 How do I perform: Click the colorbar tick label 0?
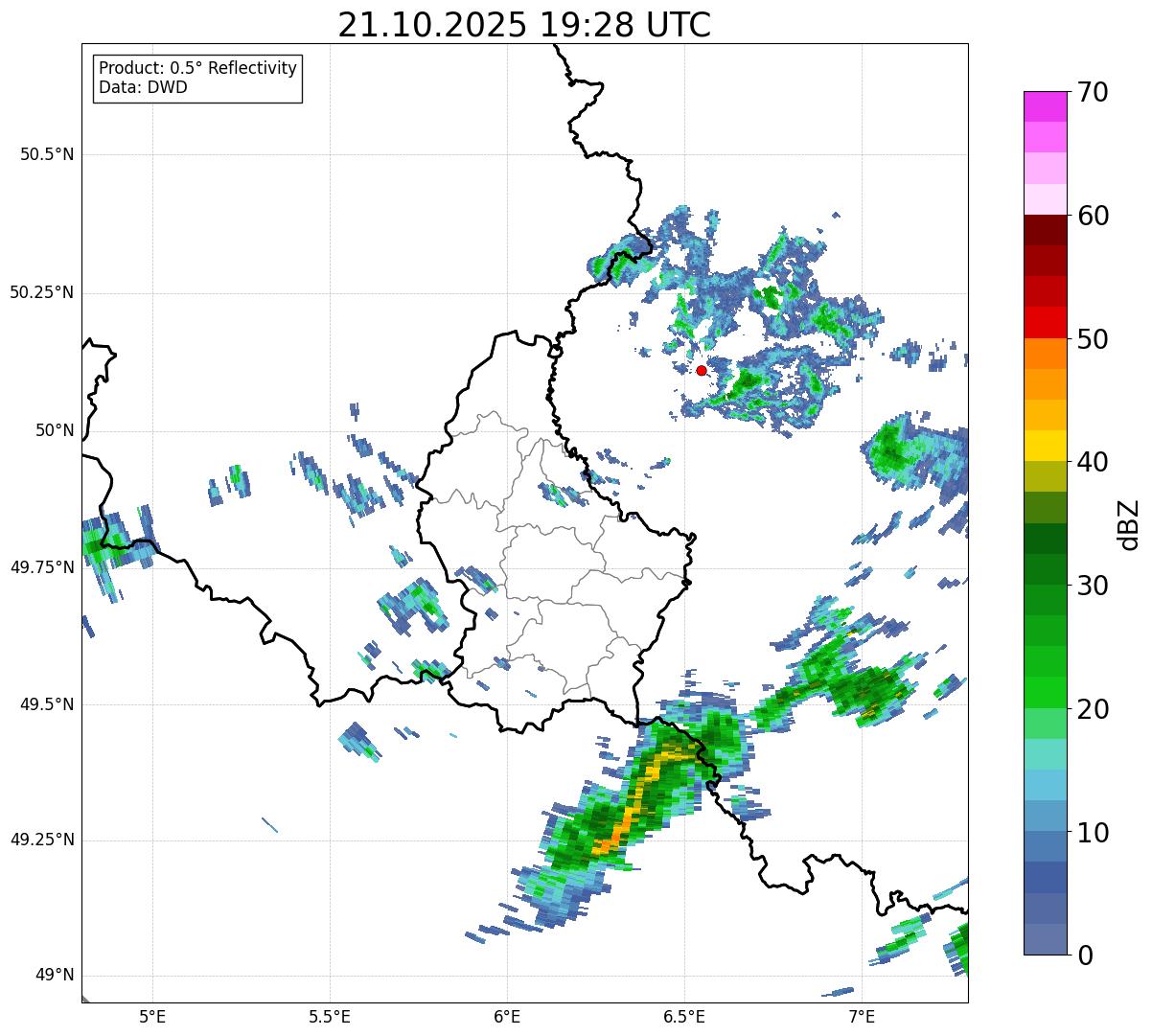1086,955
